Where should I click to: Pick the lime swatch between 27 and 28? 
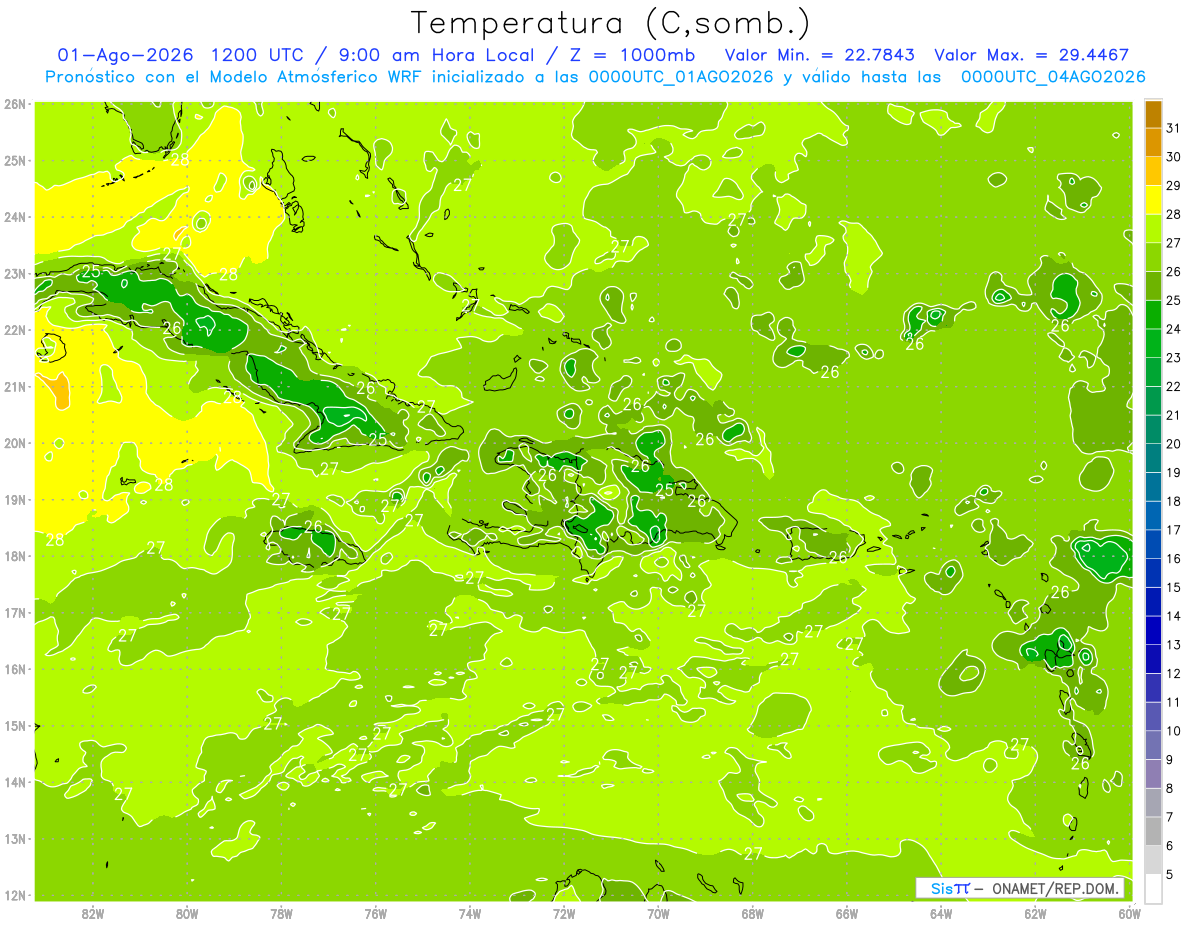[x=1153, y=229]
